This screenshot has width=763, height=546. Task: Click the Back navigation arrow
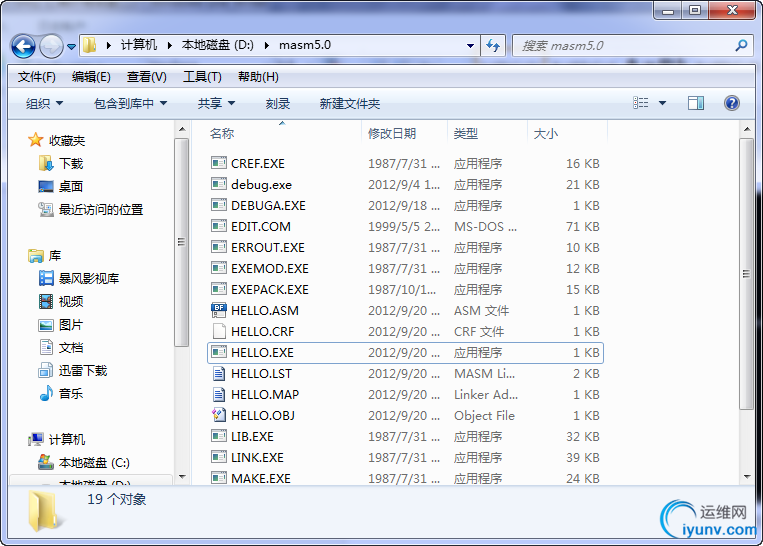[x=23, y=46]
